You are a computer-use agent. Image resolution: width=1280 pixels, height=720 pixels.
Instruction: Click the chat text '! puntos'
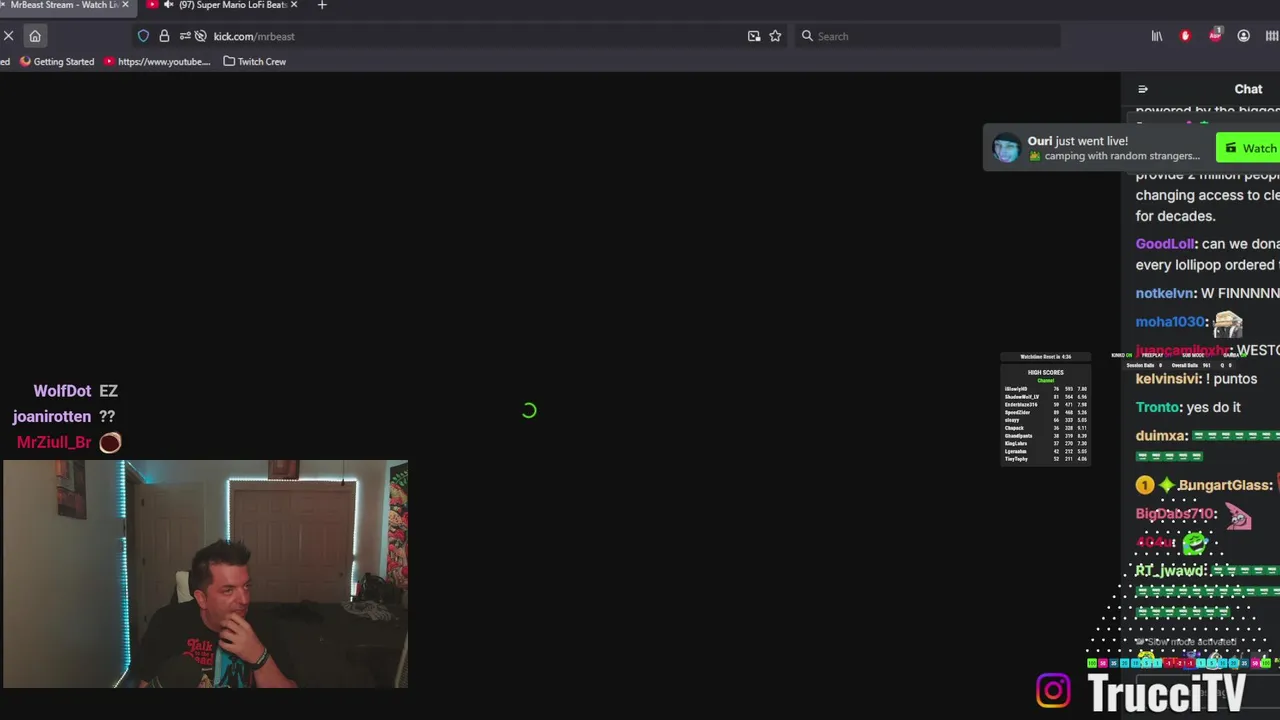point(1232,379)
